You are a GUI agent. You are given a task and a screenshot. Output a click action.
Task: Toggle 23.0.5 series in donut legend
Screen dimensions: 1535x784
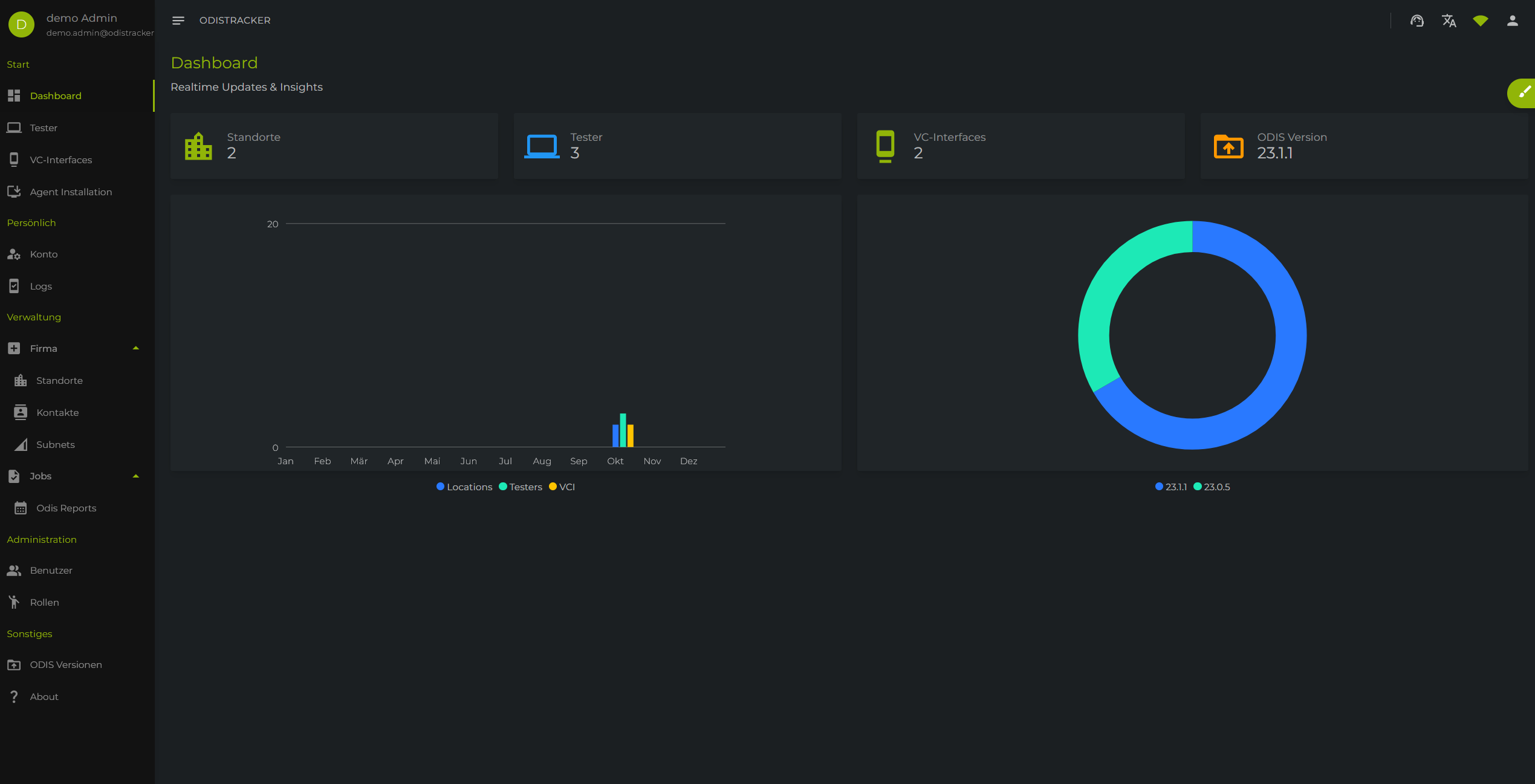(1212, 487)
